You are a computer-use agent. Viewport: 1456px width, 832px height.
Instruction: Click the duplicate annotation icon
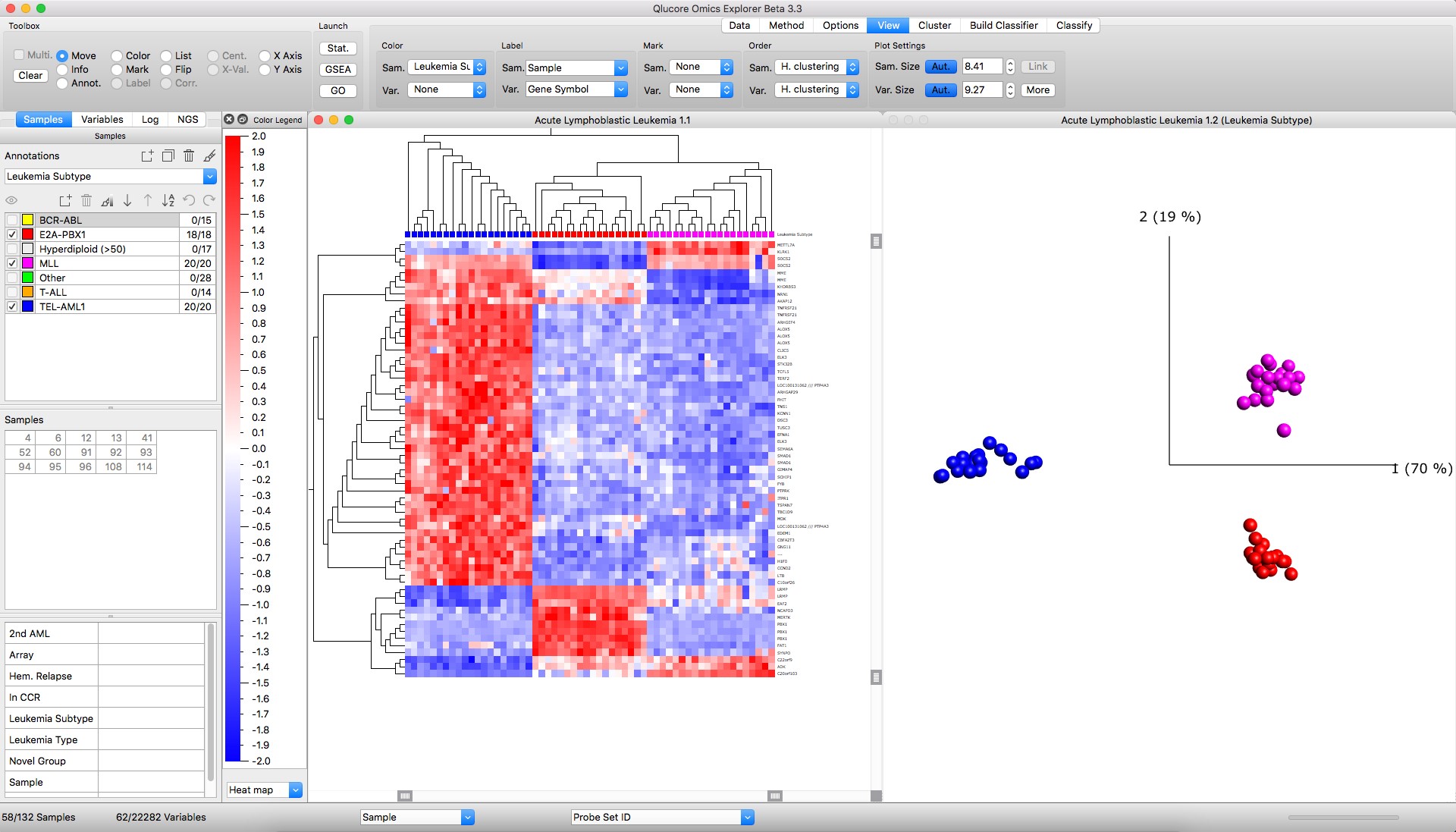coord(168,155)
